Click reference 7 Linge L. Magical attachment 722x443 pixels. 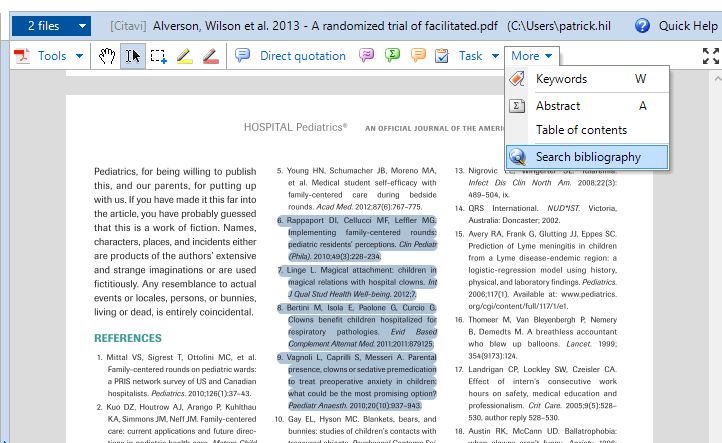pos(357,282)
